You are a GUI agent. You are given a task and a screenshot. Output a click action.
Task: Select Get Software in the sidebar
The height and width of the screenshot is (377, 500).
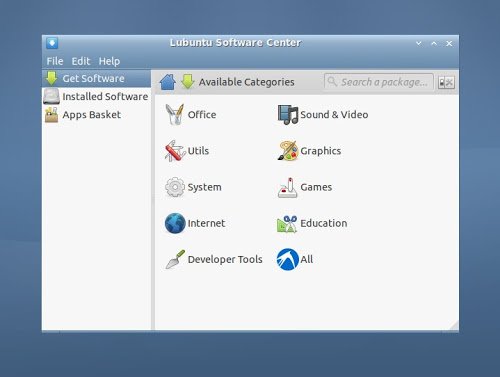point(97,78)
